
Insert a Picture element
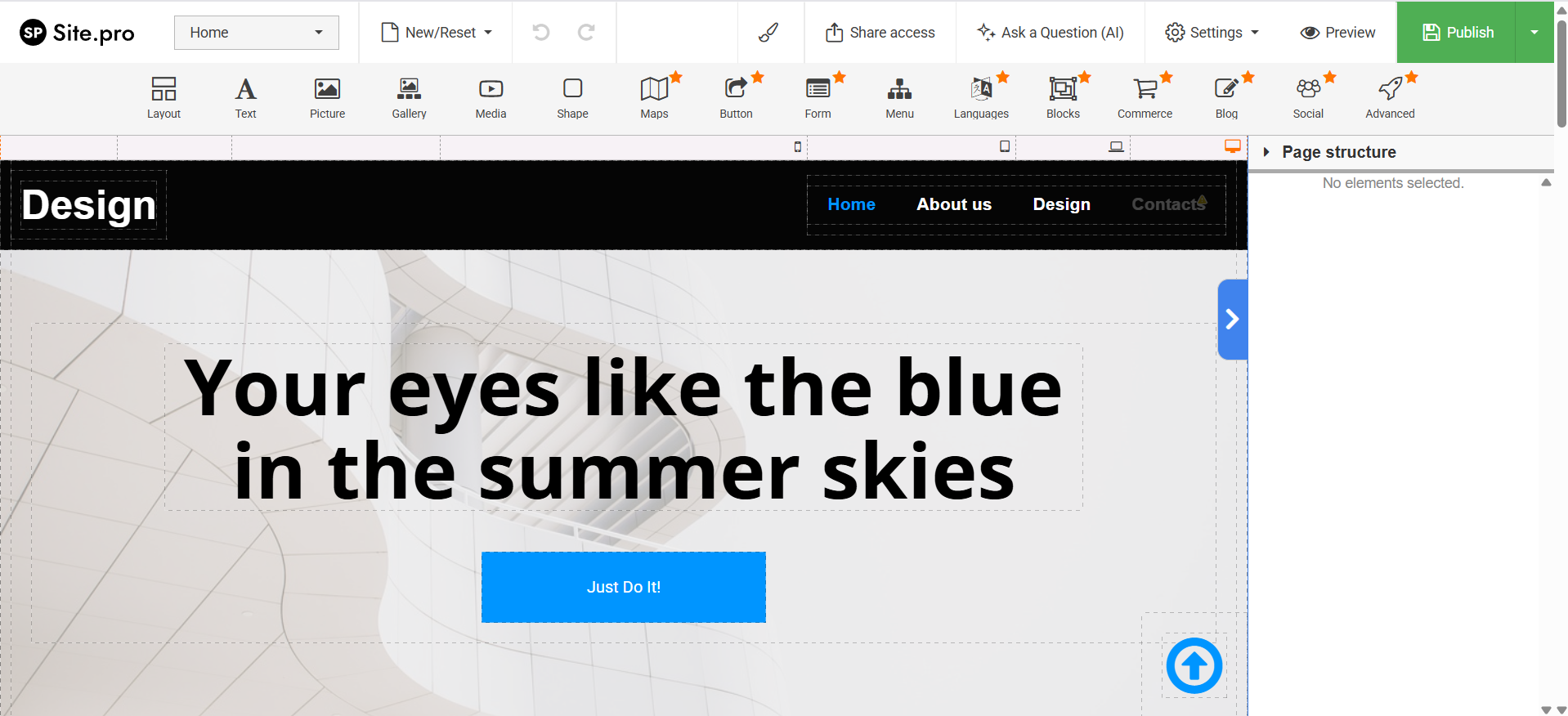(327, 89)
